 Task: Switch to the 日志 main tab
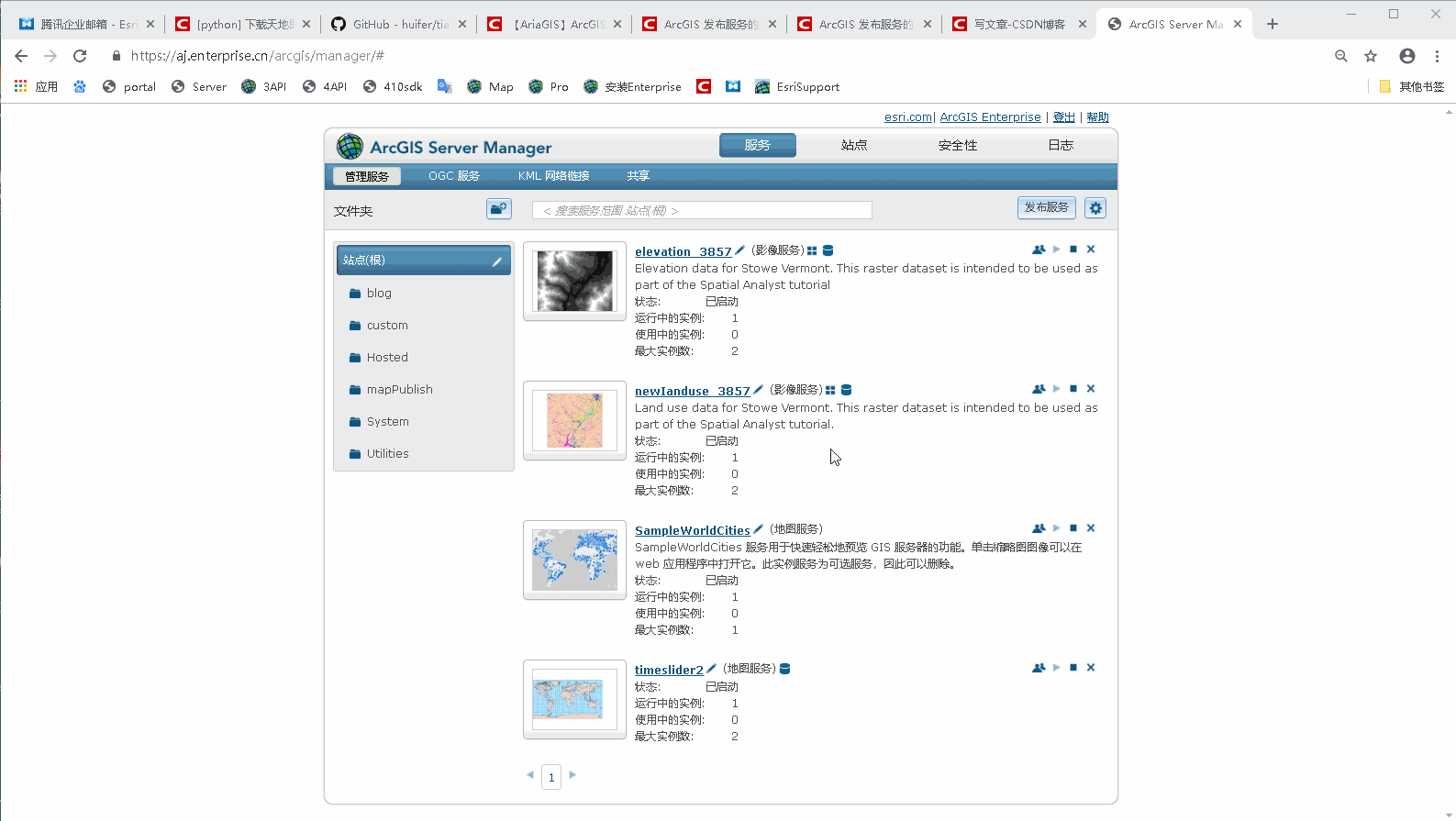click(x=1061, y=145)
